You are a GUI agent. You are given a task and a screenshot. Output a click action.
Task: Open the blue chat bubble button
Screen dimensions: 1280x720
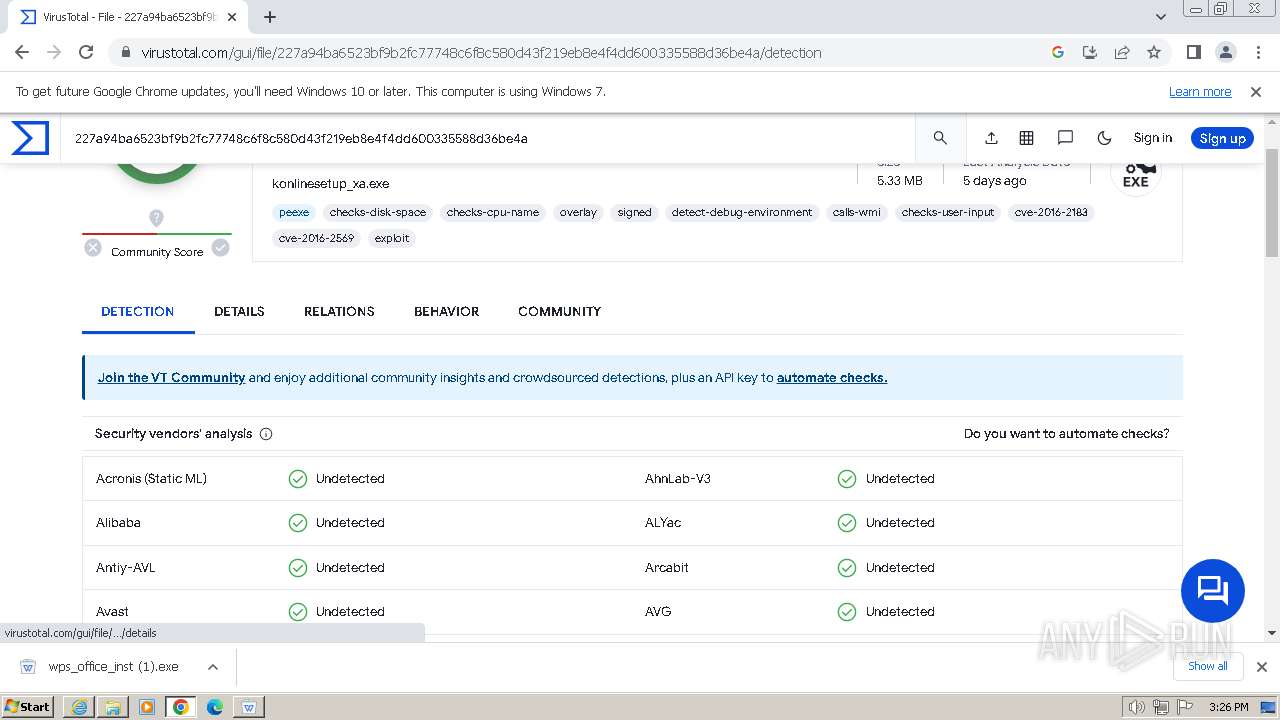coord(1212,591)
